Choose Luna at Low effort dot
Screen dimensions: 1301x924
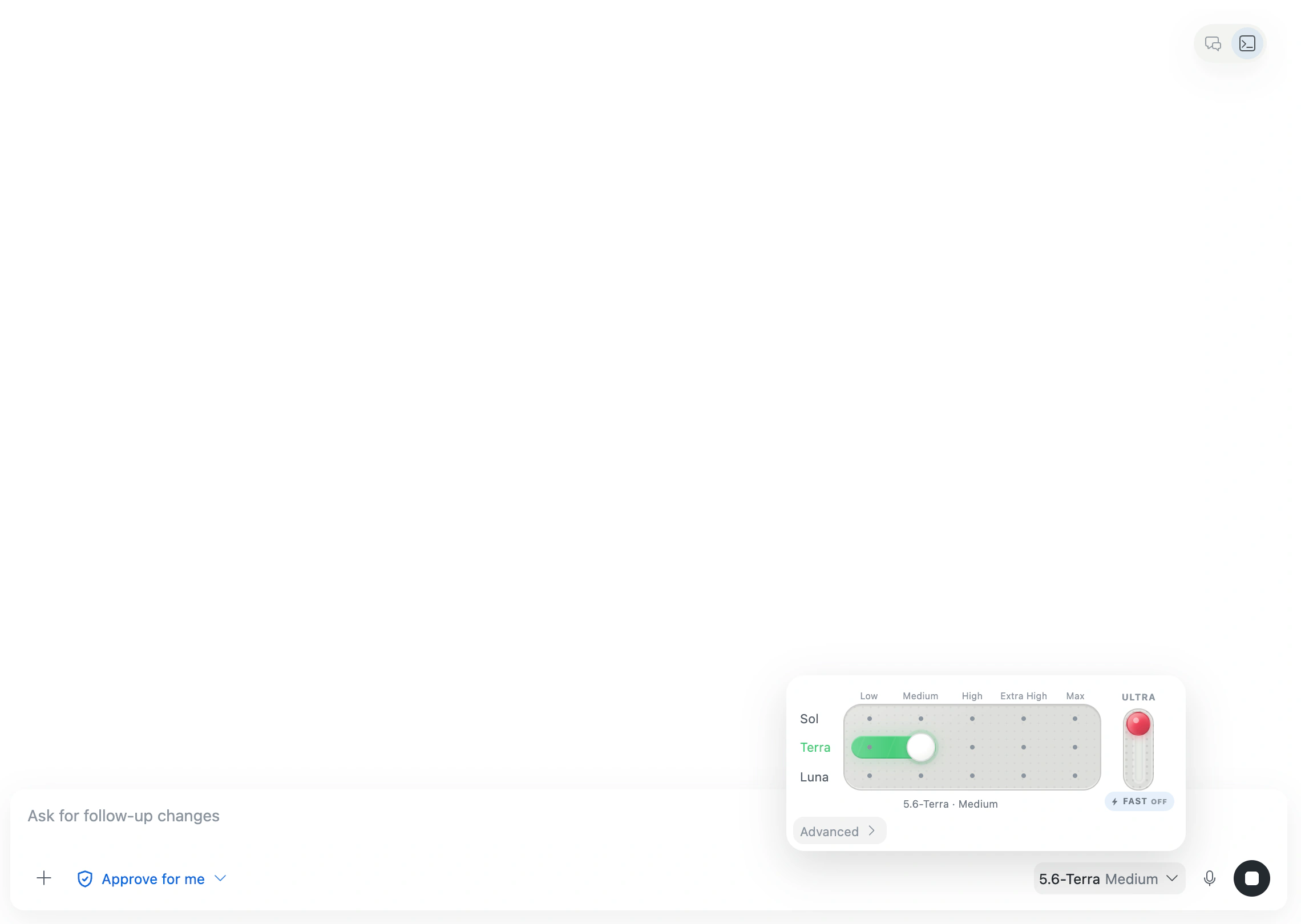(x=870, y=776)
